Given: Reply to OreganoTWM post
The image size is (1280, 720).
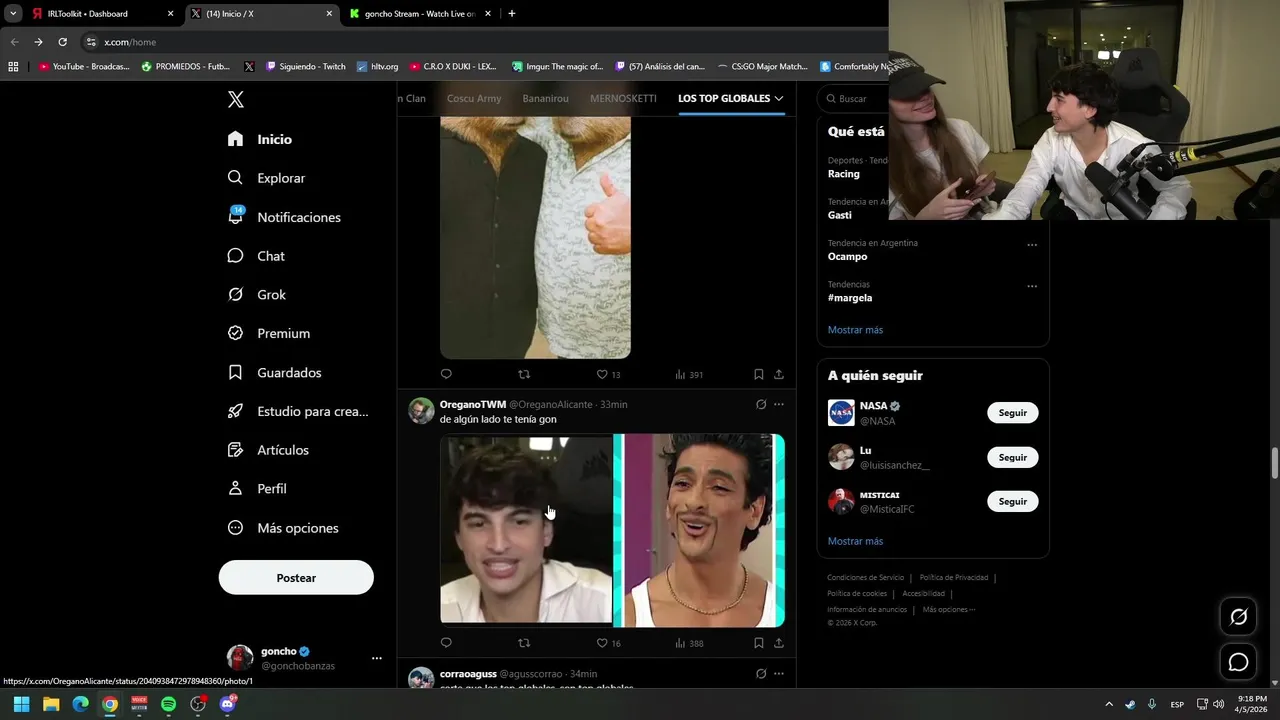Looking at the screenshot, I should coord(446,643).
